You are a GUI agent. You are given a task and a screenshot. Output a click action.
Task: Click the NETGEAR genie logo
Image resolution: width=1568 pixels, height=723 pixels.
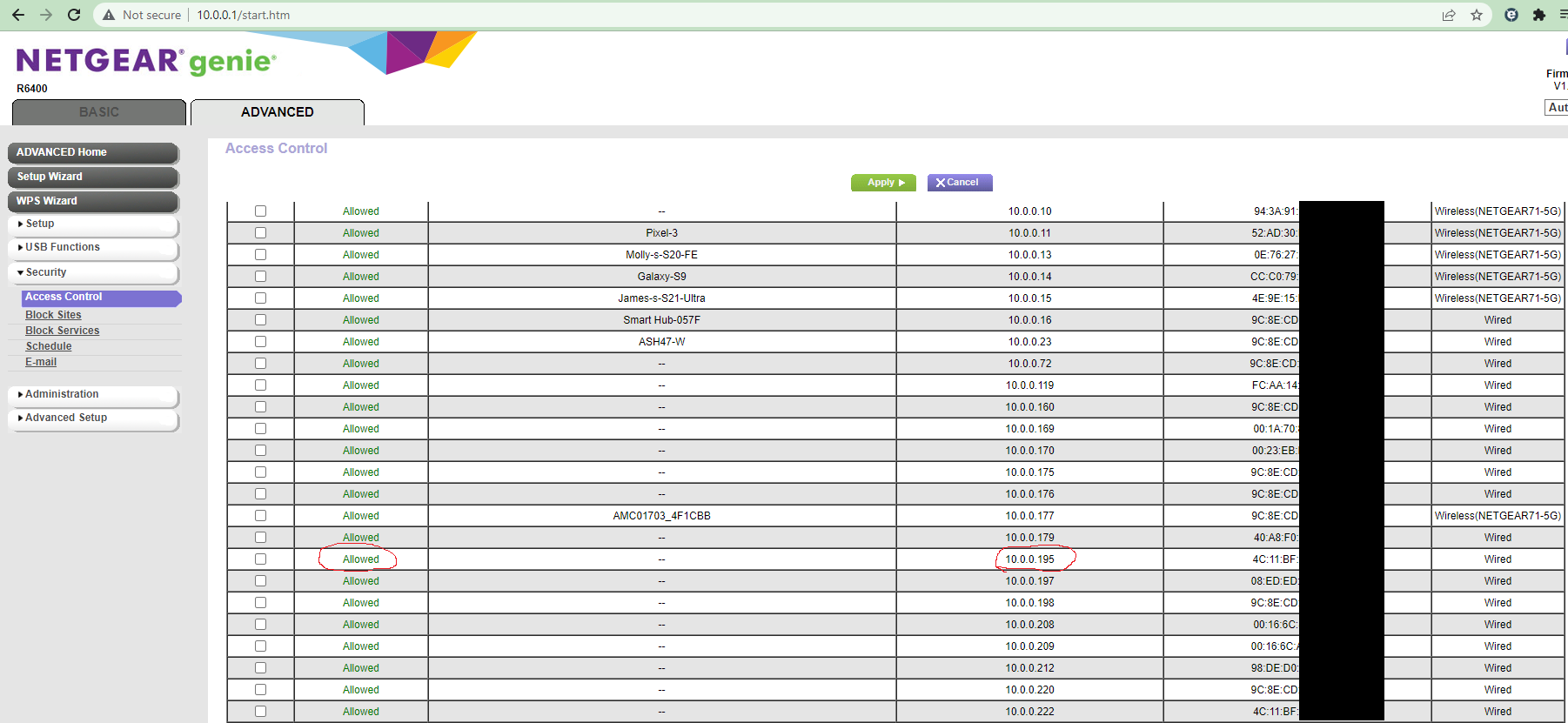(x=146, y=61)
